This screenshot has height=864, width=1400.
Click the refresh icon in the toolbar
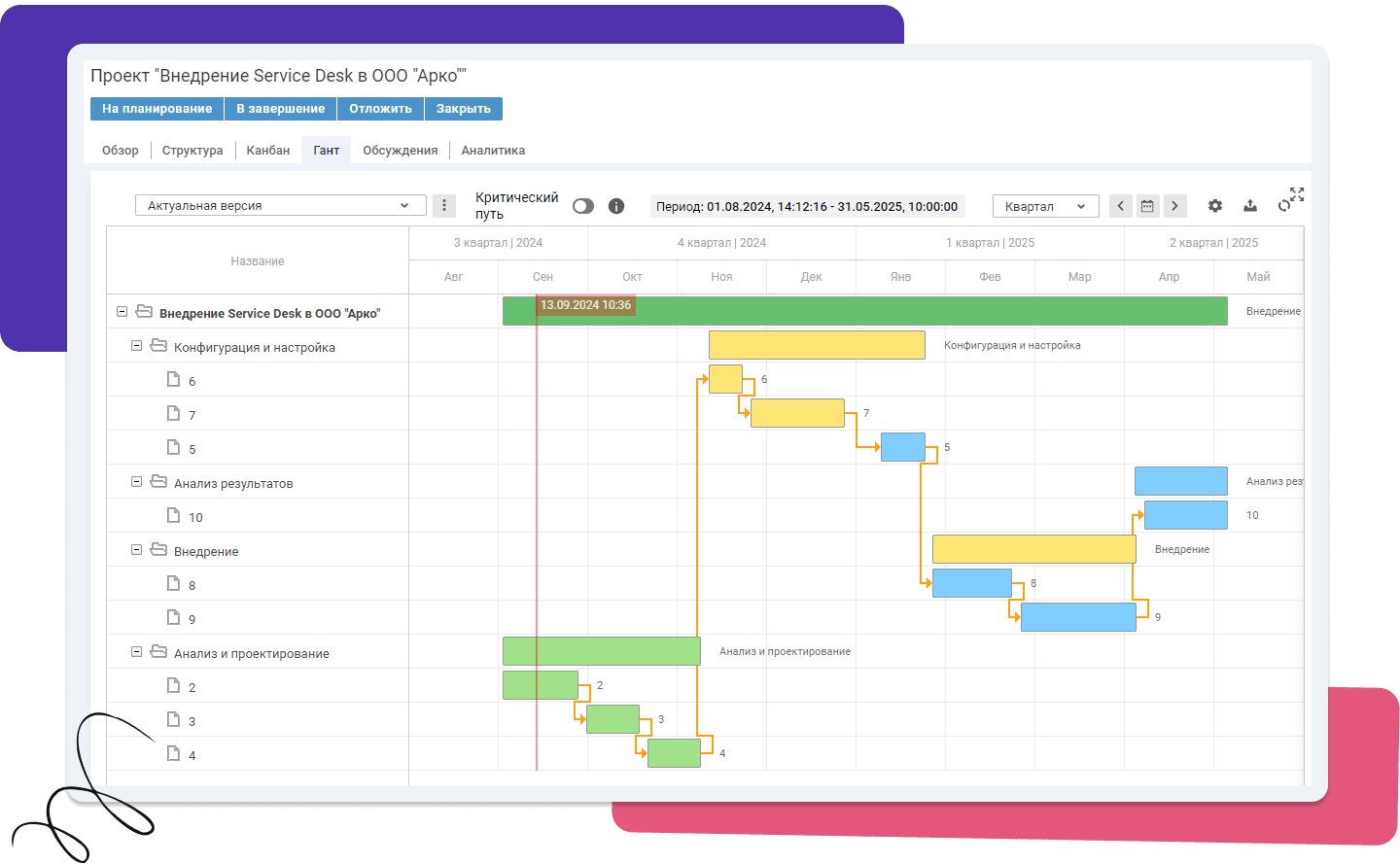pyautogui.click(x=1284, y=206)
